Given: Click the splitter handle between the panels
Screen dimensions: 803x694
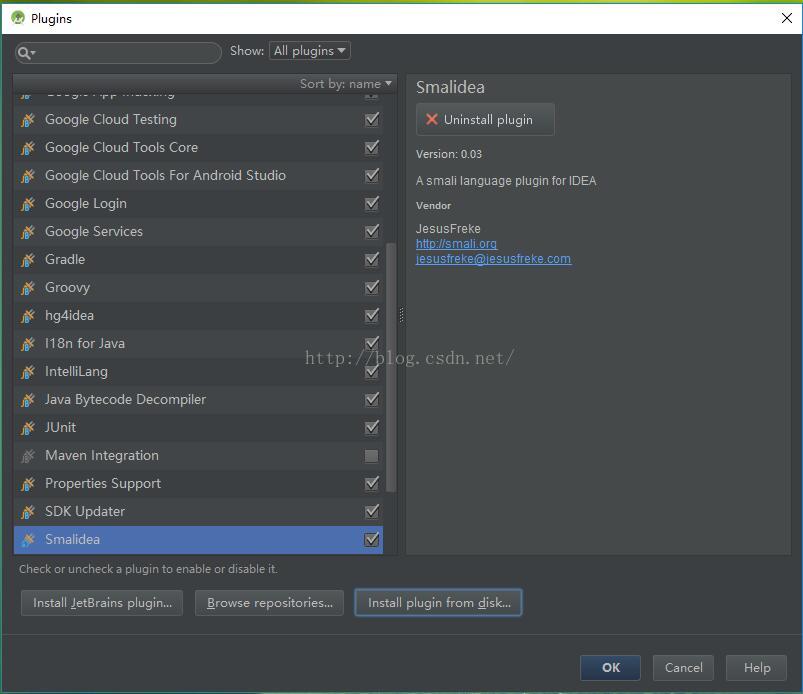Looking at the screenshot, I should click(401, 315).
